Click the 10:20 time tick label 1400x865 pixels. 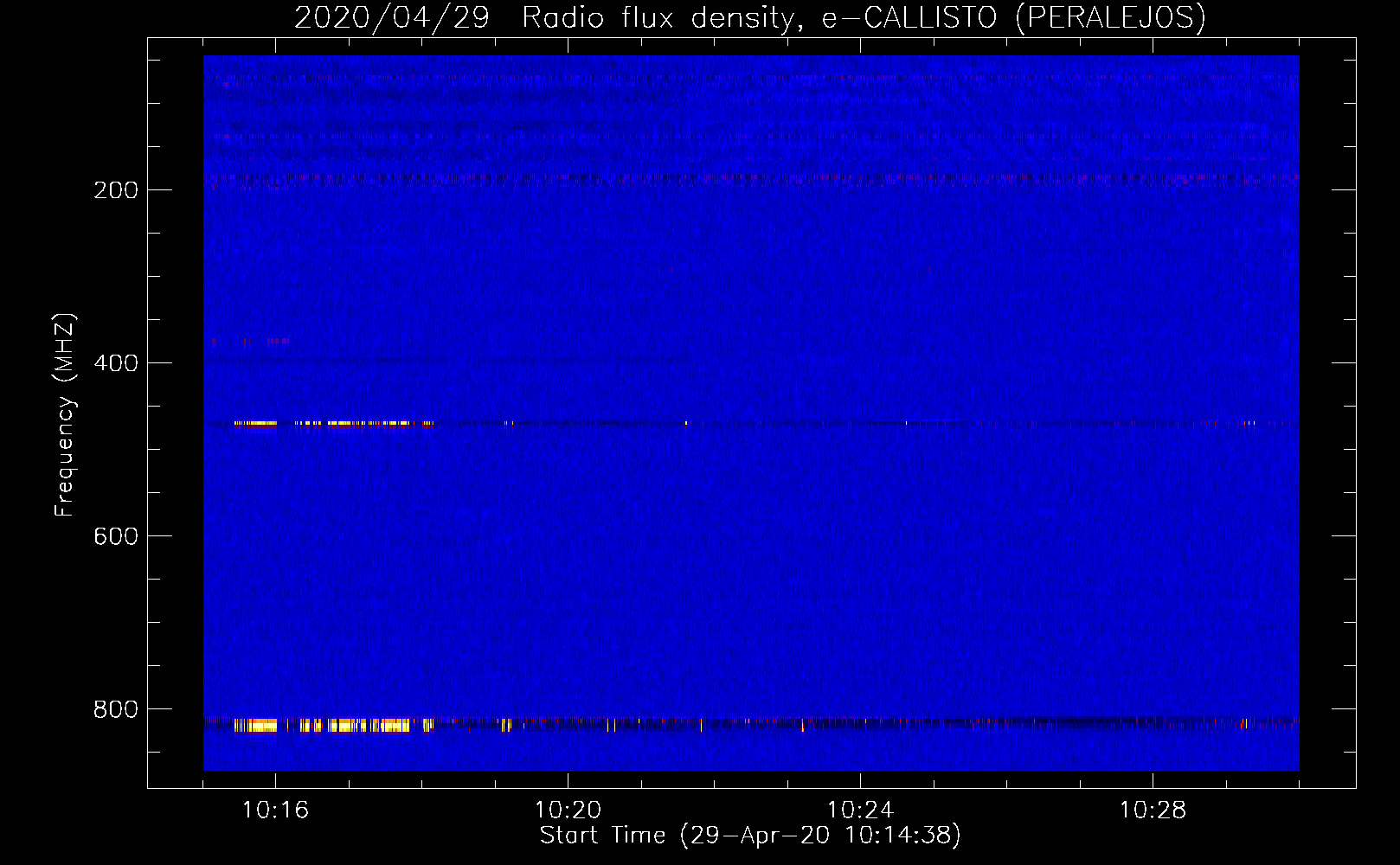pos(568,811)
